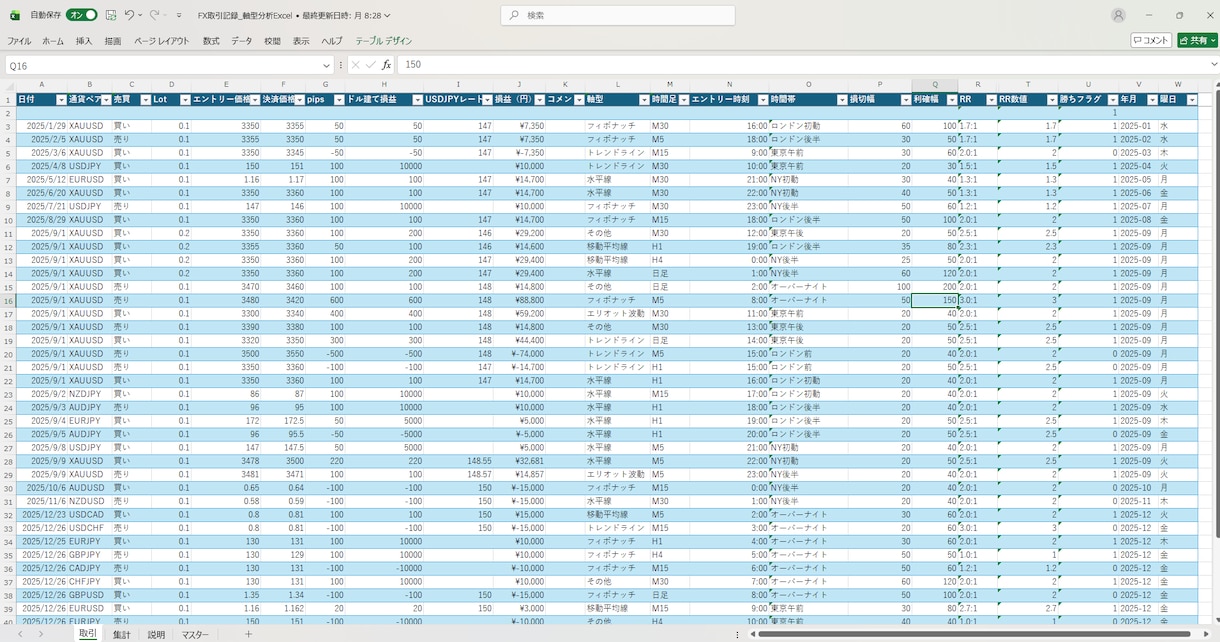Toggle the 自動保存 AutoSave switch
Screen dimensions: 1220x642
82,15
